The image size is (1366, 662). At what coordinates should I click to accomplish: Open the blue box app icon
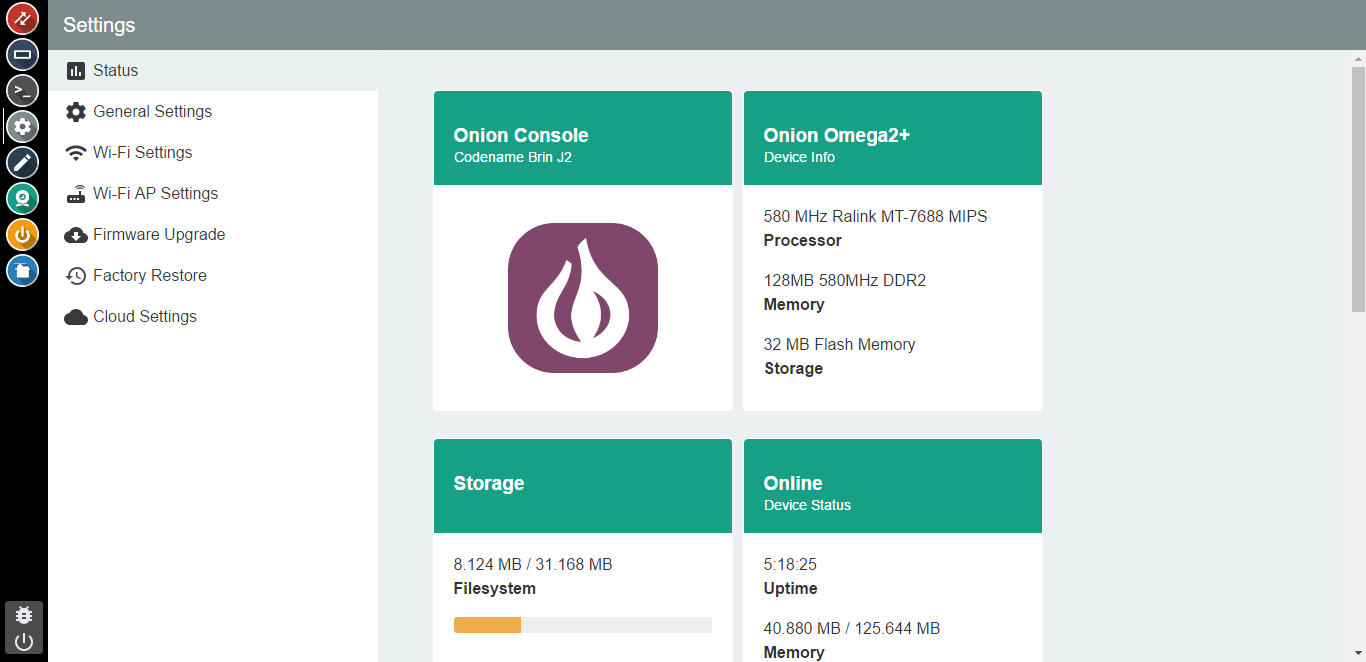click(23, 270)
